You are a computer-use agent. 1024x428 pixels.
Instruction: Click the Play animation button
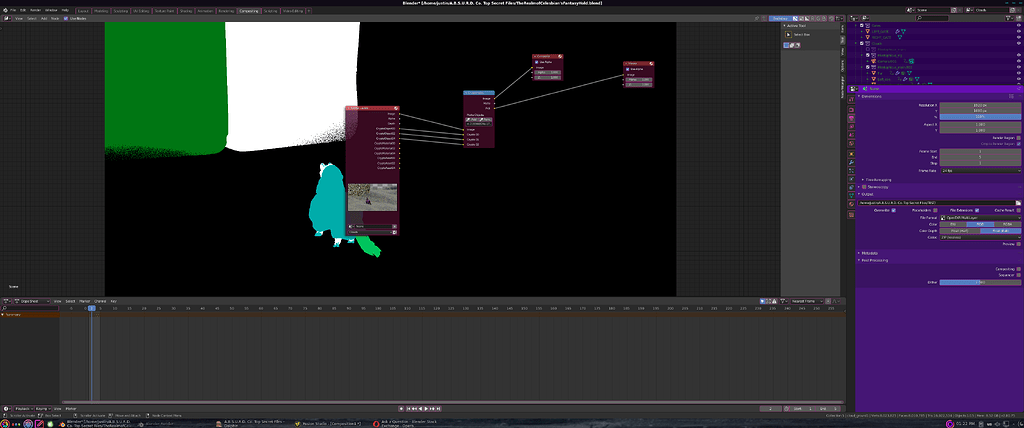(x=426, y=408)
